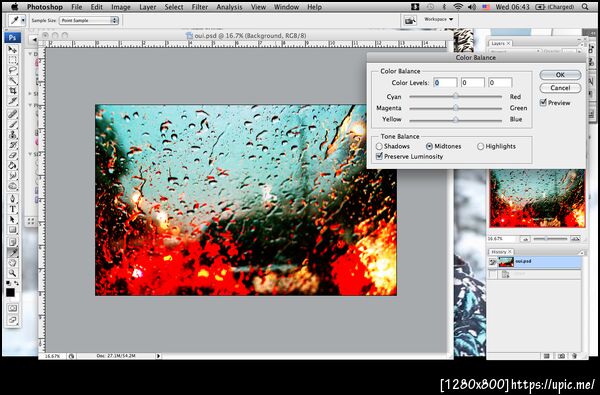Select the Dodge tool

click(x=13, y=186)
